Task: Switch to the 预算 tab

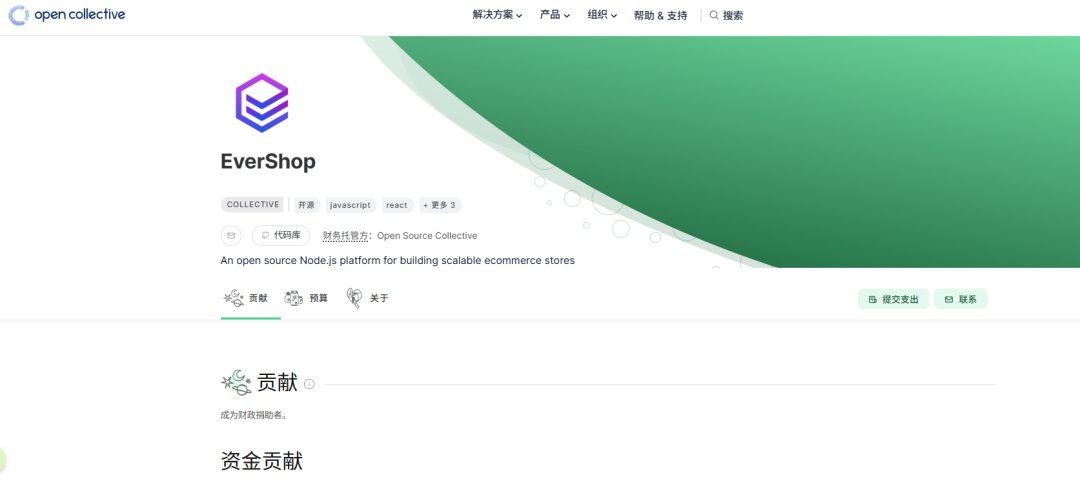Action: coord(306,299)
